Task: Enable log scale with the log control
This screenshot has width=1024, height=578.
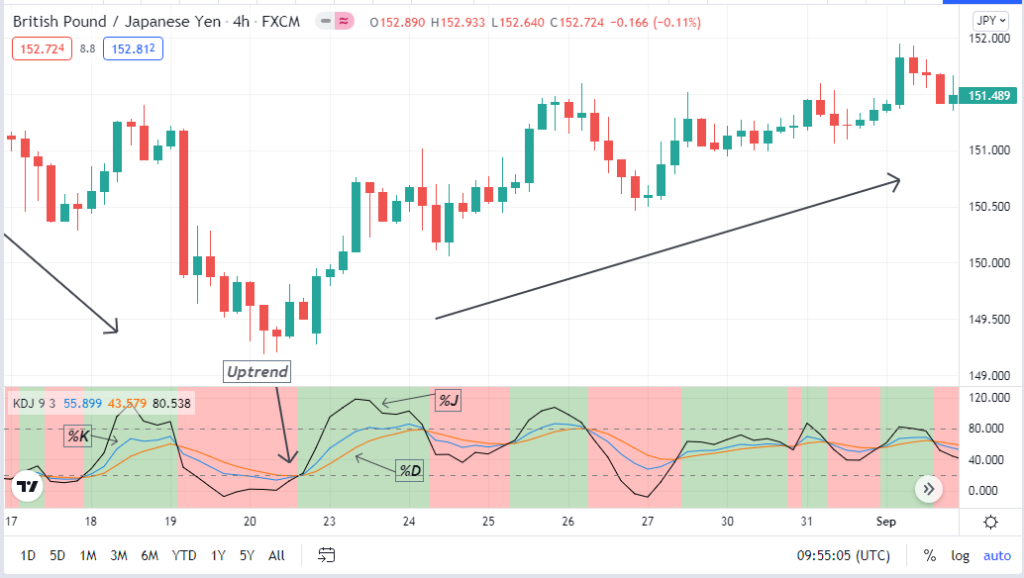Action: [x=960, y=555]
